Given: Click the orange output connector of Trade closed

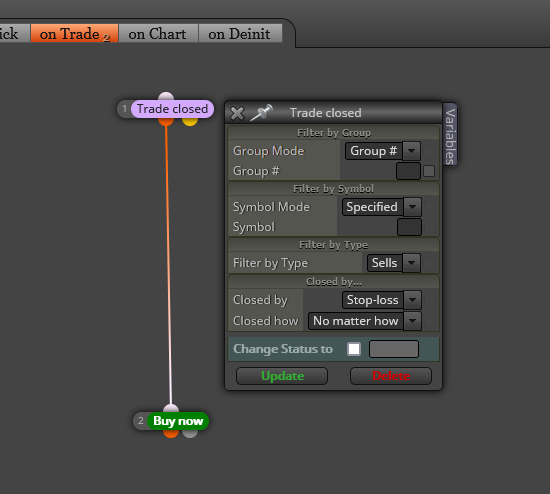Looking at the screenshot, I should coord(166,121).
